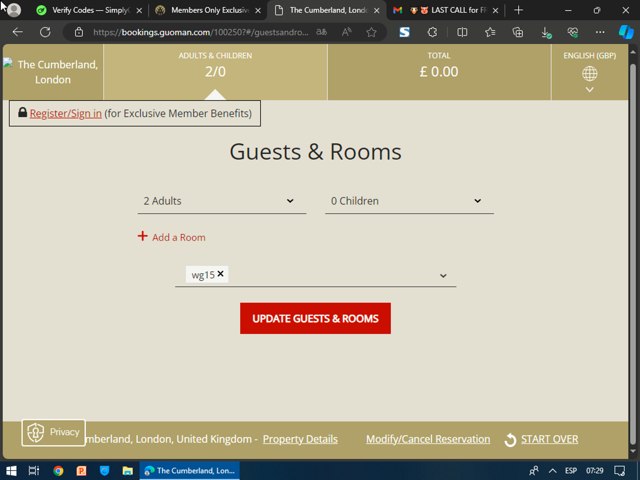Viewport: 640px width, 480px height.
Task: Open the Total £ 0.00 header section
Action: tap(439, 72)
